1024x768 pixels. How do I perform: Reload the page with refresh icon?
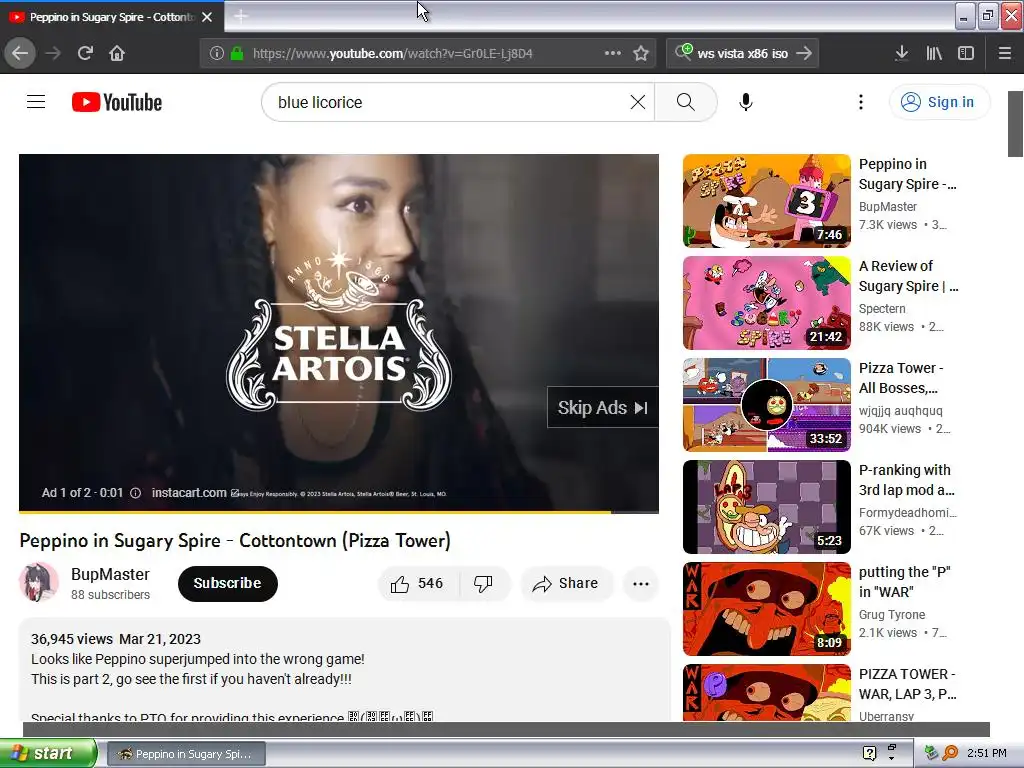(85, 54)
